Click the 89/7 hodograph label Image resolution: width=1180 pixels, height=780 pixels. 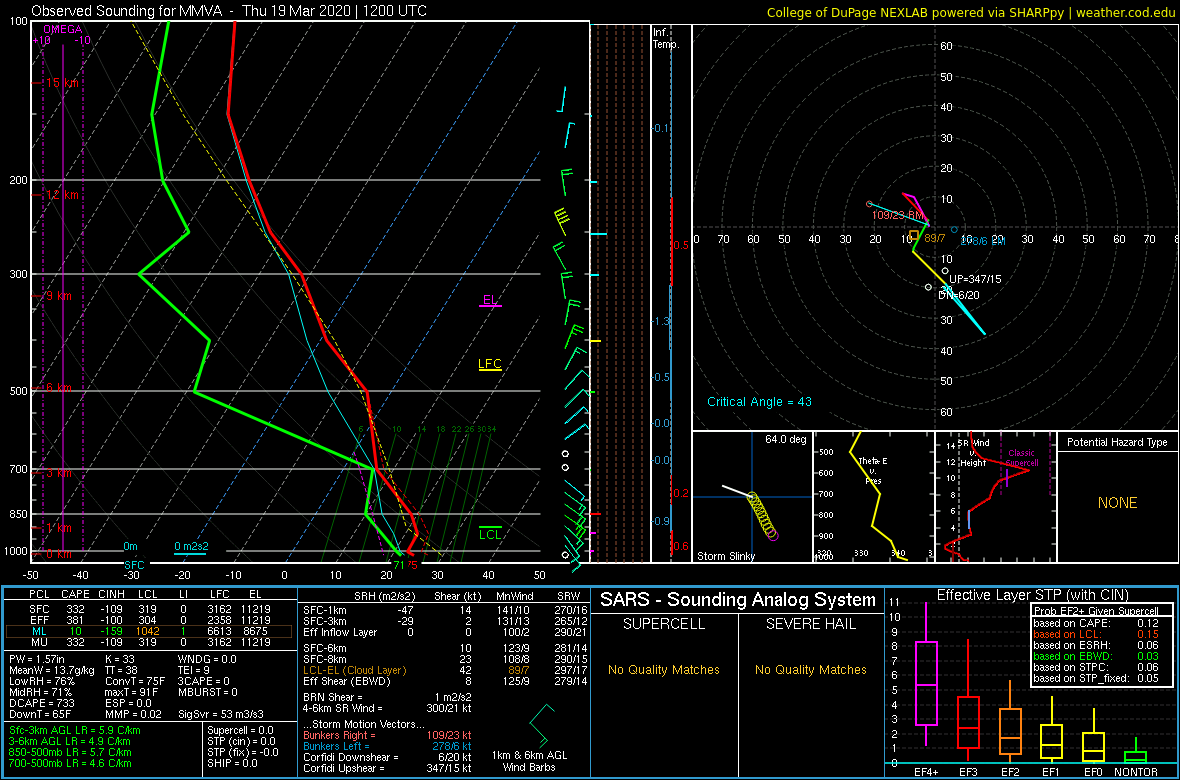(935, 239)
